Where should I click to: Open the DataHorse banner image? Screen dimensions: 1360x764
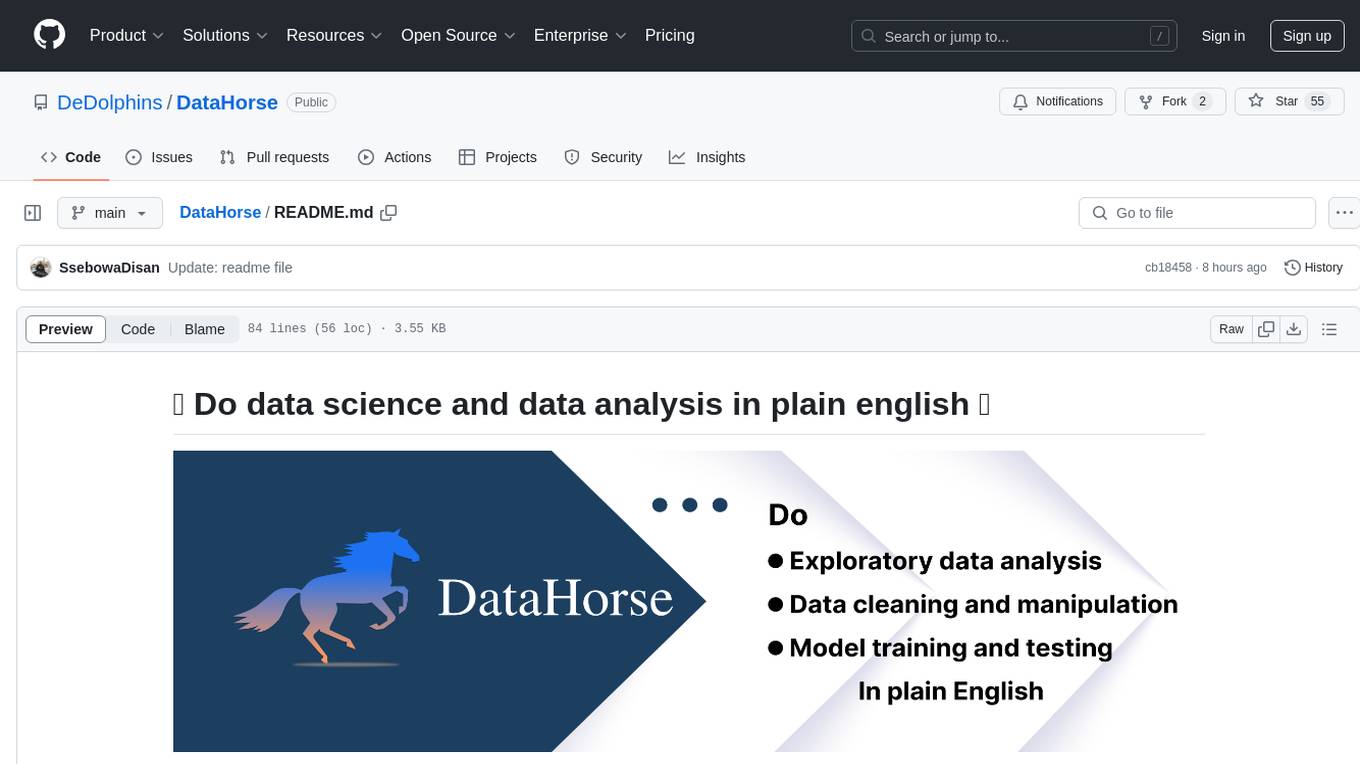tap(689, 601)
